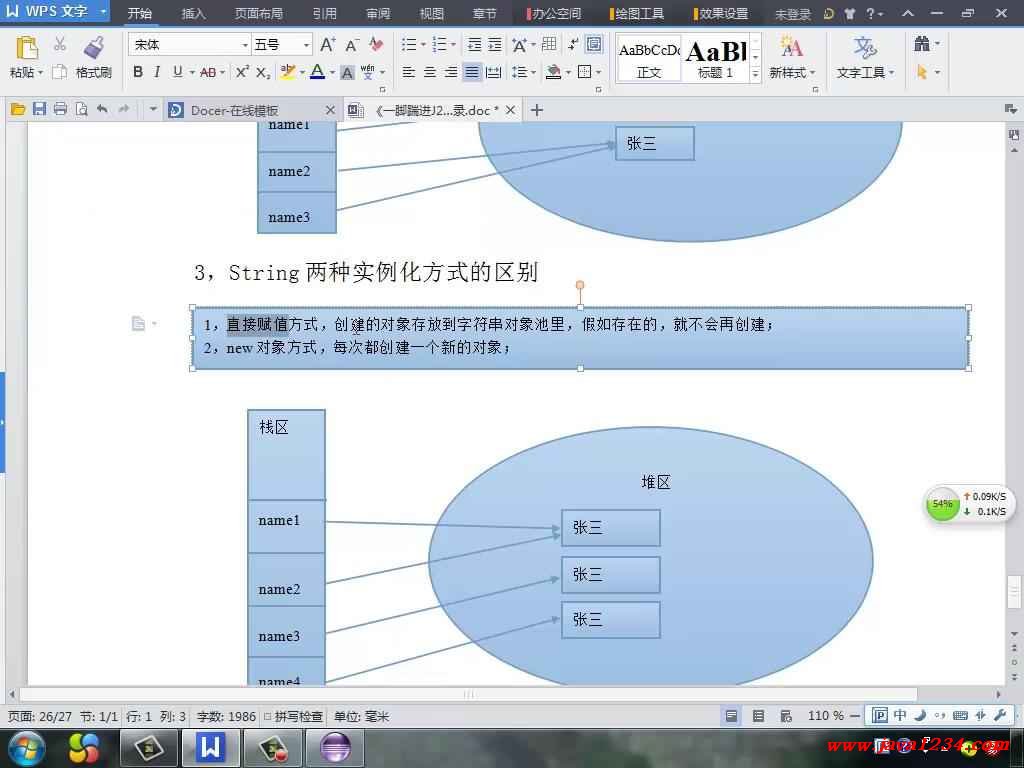Expand the font name dropdown showing 宋体
The height and width of the screenshot is (768, 1024).
[245, 45]
